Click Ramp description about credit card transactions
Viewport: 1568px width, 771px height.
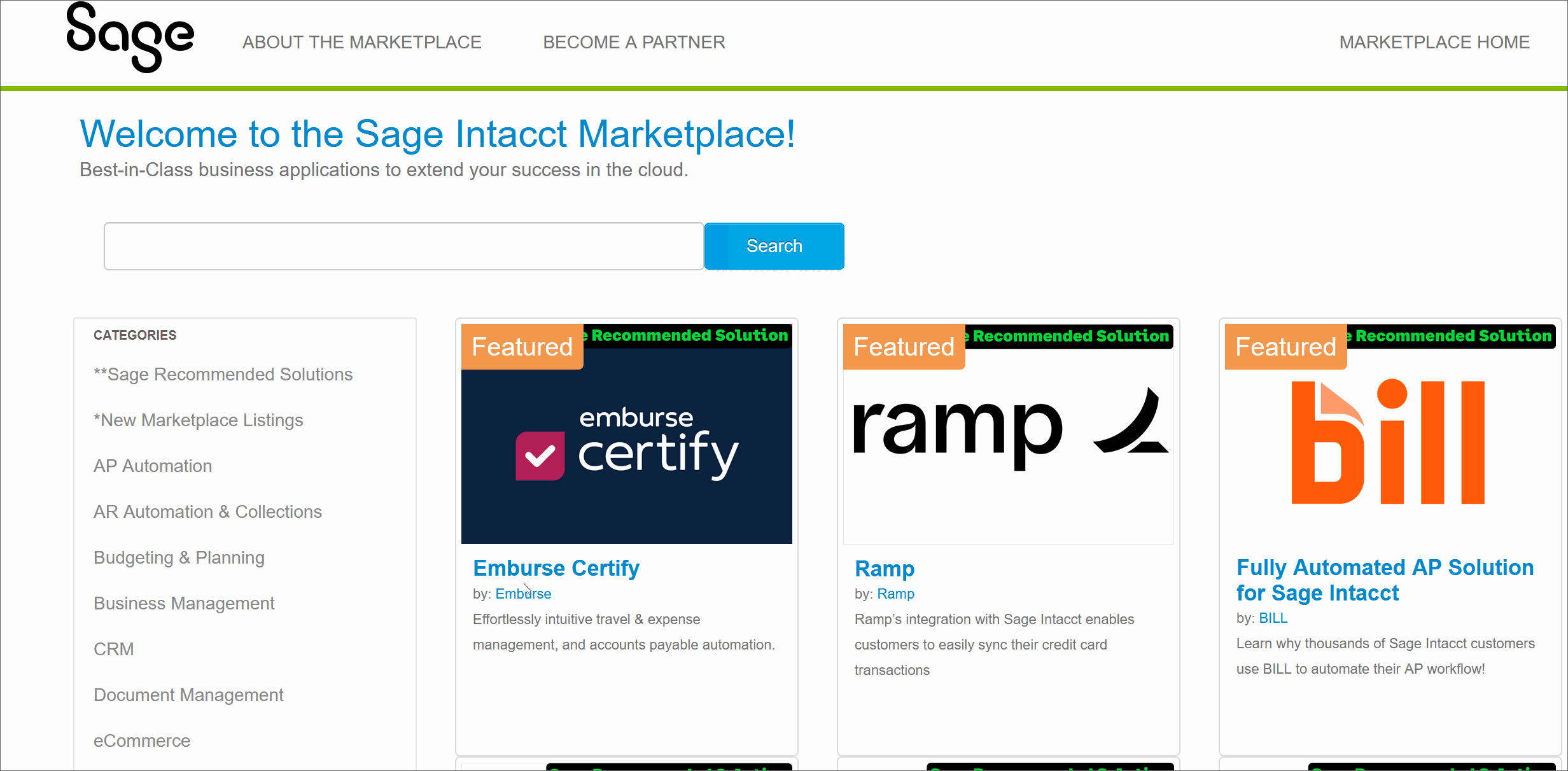[x=994, y=644]
